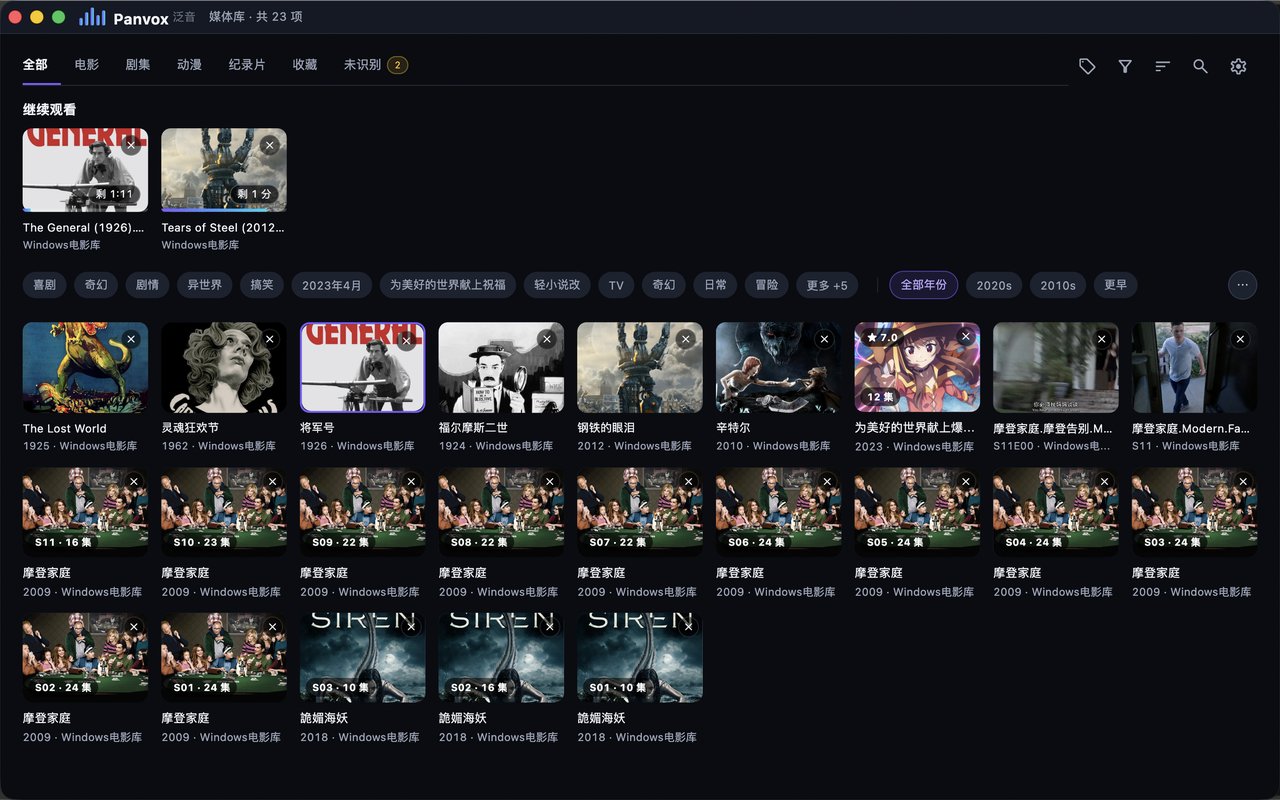The width and height of the screenshot is (1280, 800).
Task: Select the 2020s year filter
Action: point(994,285)
